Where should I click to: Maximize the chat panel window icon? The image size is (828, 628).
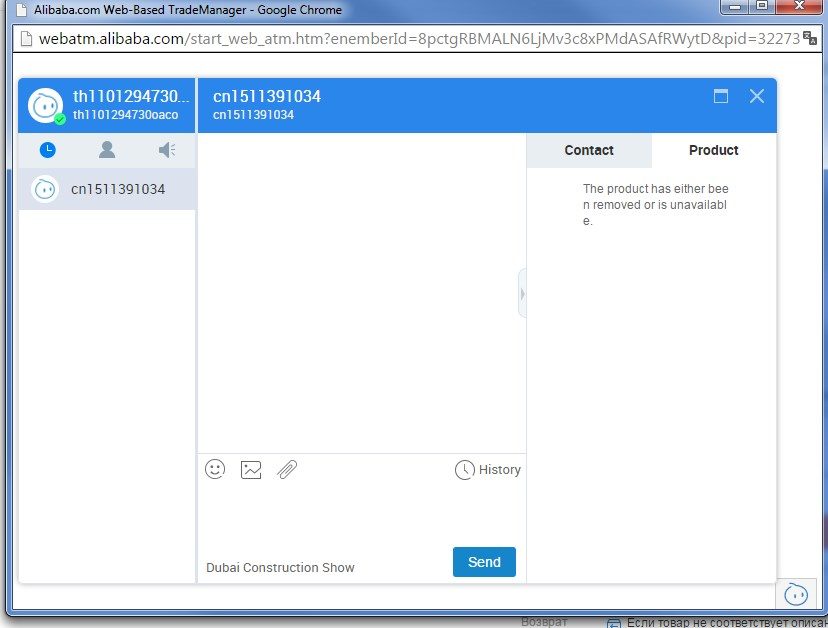(721, 96)
